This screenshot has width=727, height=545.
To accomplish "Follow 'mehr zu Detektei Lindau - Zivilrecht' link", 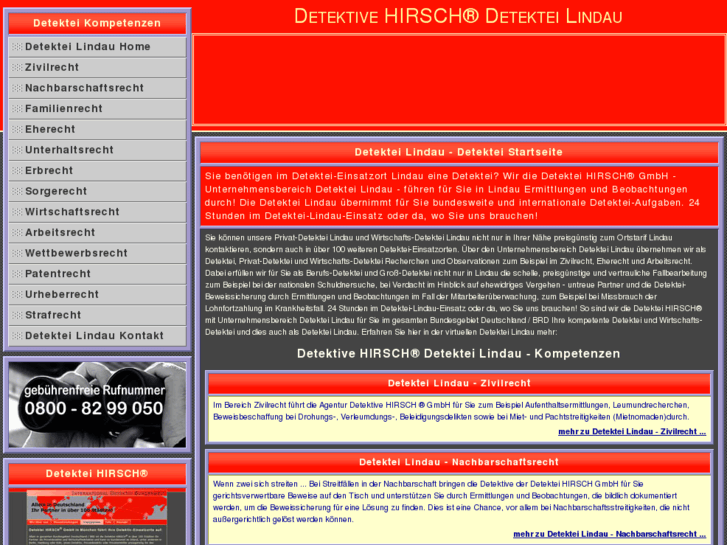I will click(632, 432).
